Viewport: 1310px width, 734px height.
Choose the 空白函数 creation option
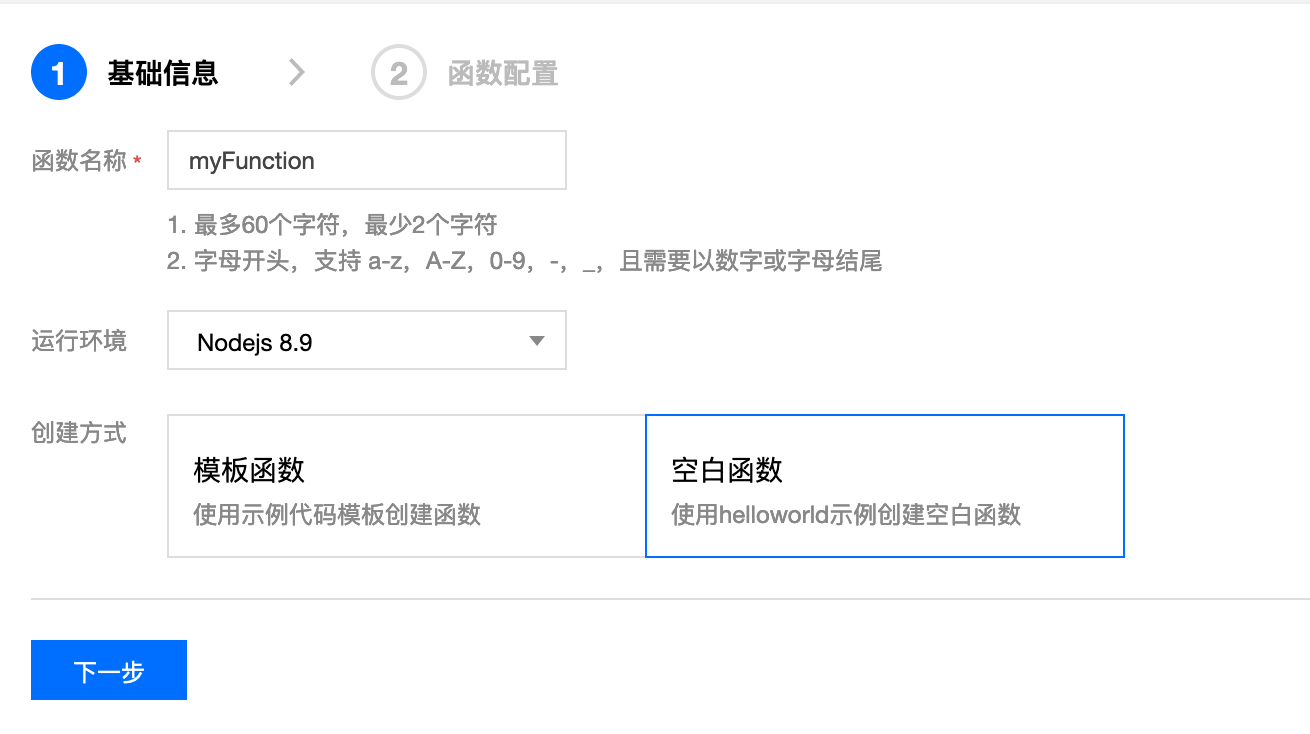click(x=885, y=486)
